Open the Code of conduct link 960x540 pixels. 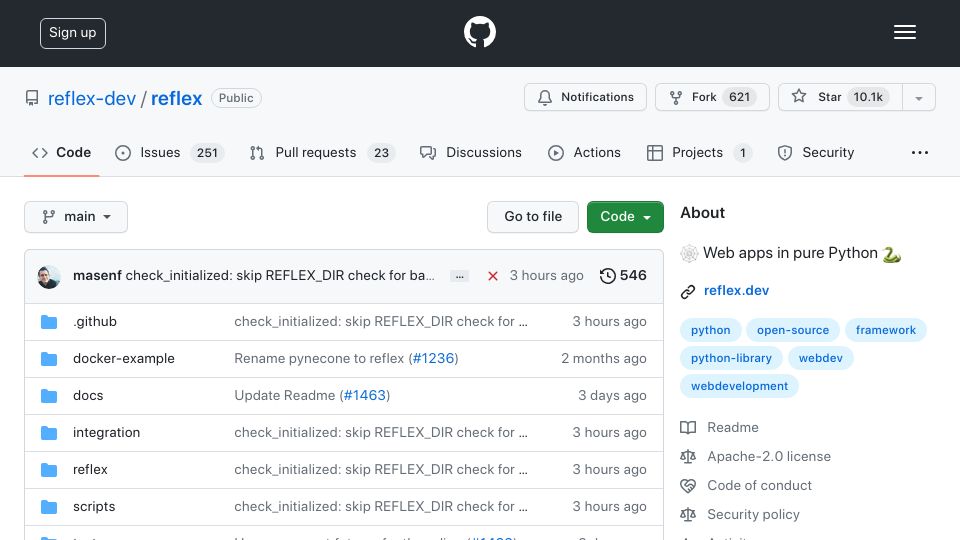point(759,486)
